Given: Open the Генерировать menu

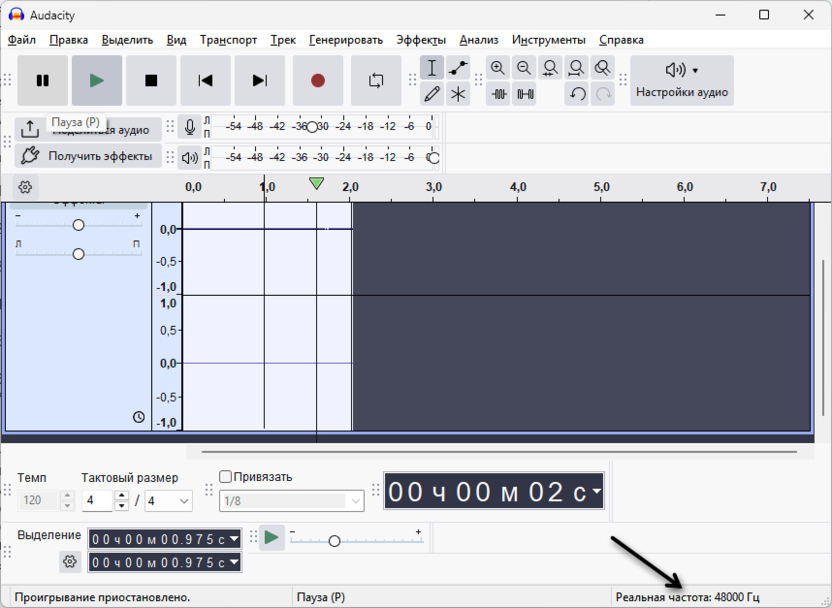Looking at the screenshot, I should tap(346, 40).
